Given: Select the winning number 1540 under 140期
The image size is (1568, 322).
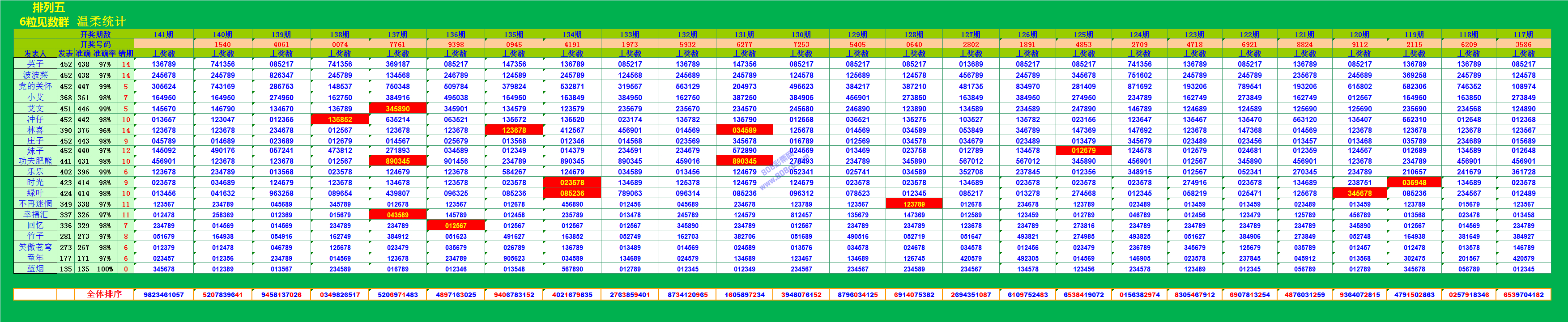Looking at the screenshot, I should pos(223,44).
